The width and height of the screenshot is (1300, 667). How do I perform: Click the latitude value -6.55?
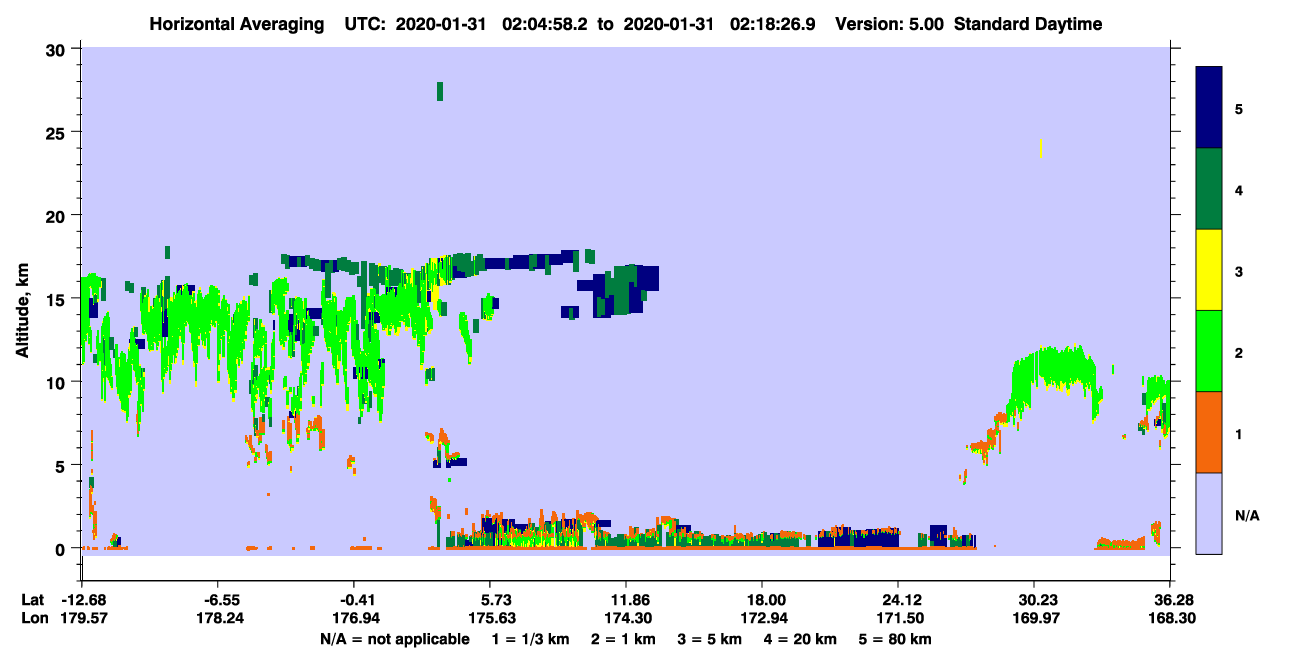(218, 600)
